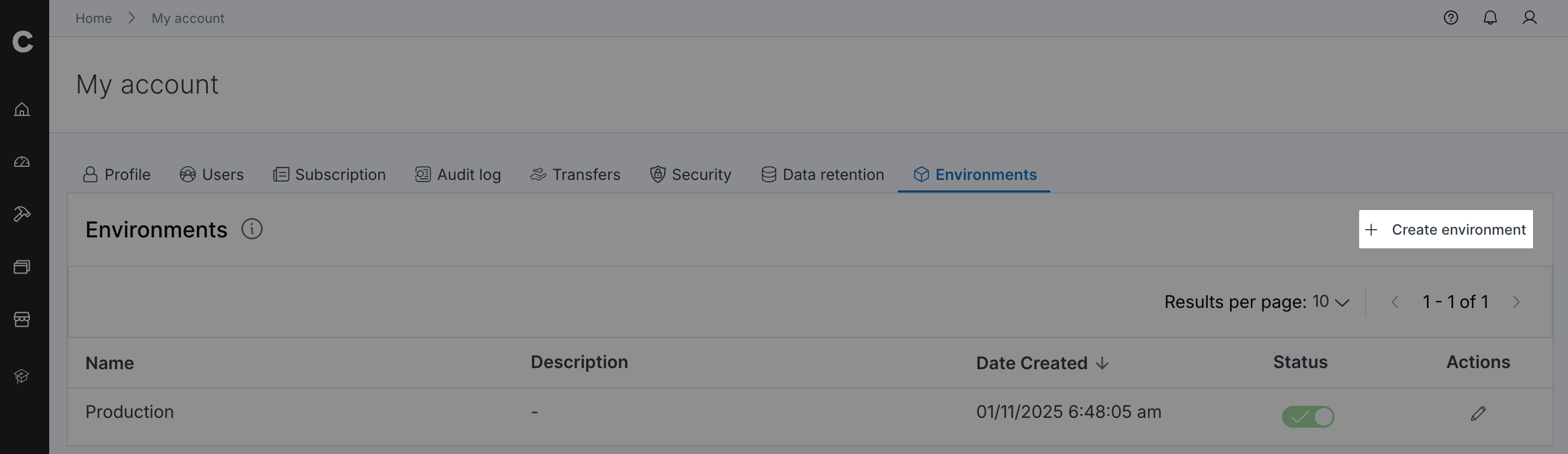The height and width of the screenshot is (454, 1568).
Task: Select the Stacks icon in the sidebar
Action: pos(22,266)
